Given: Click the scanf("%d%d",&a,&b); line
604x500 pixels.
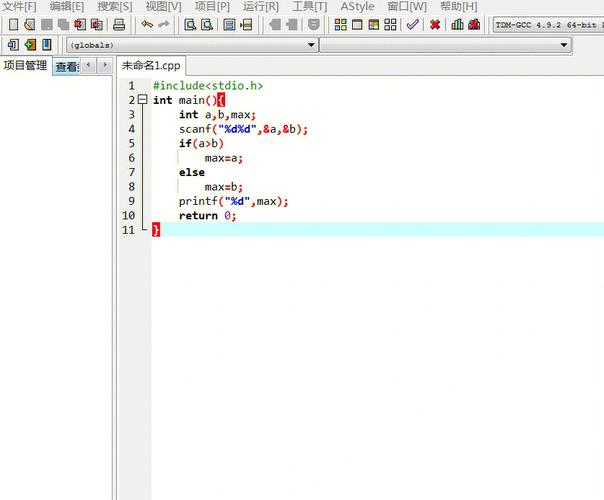Looking at the screenshot, I should (x=243, y=129).
